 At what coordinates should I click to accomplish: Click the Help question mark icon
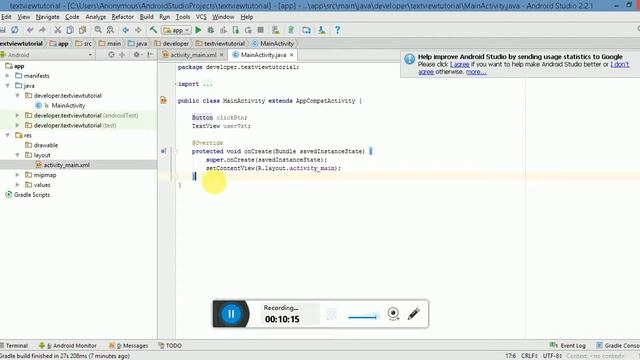coord(337,30)
